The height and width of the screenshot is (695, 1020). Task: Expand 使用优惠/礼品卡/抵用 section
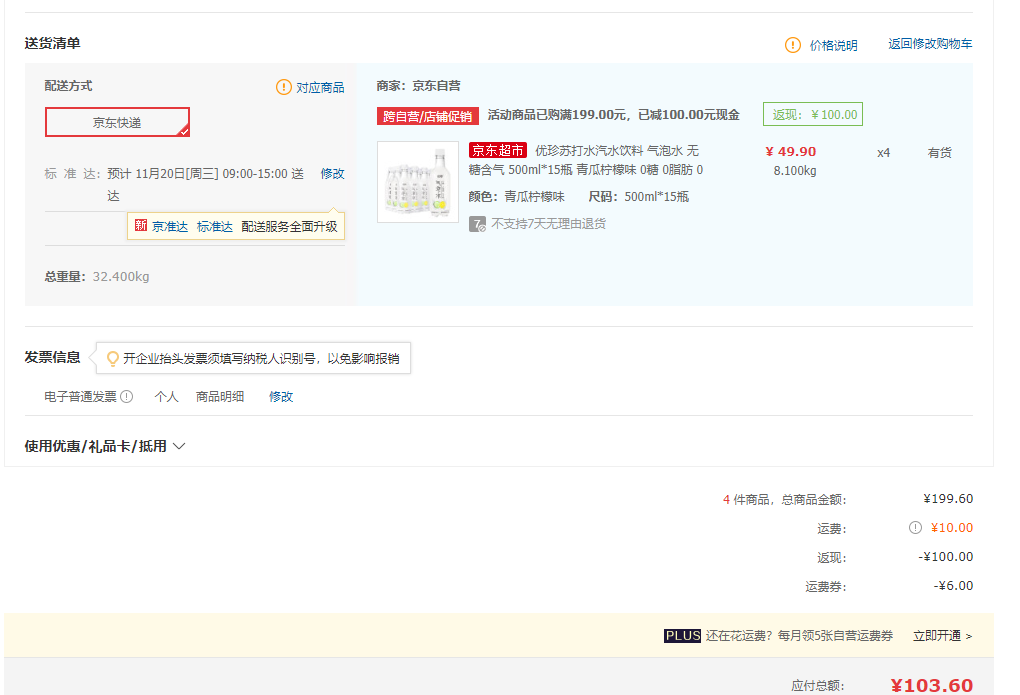[105, 446]
